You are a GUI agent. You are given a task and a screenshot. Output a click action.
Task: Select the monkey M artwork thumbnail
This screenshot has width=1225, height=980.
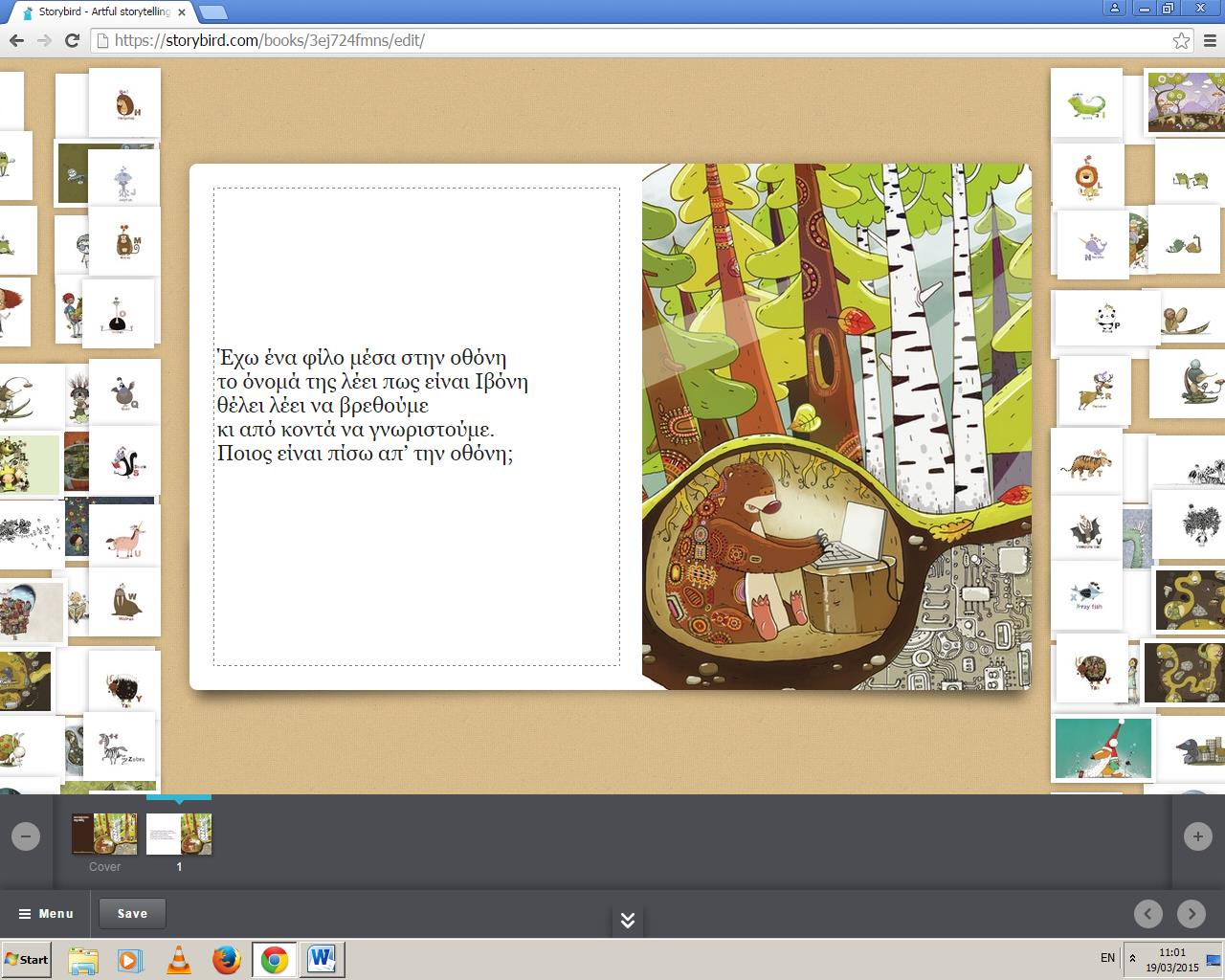[125, 243]
